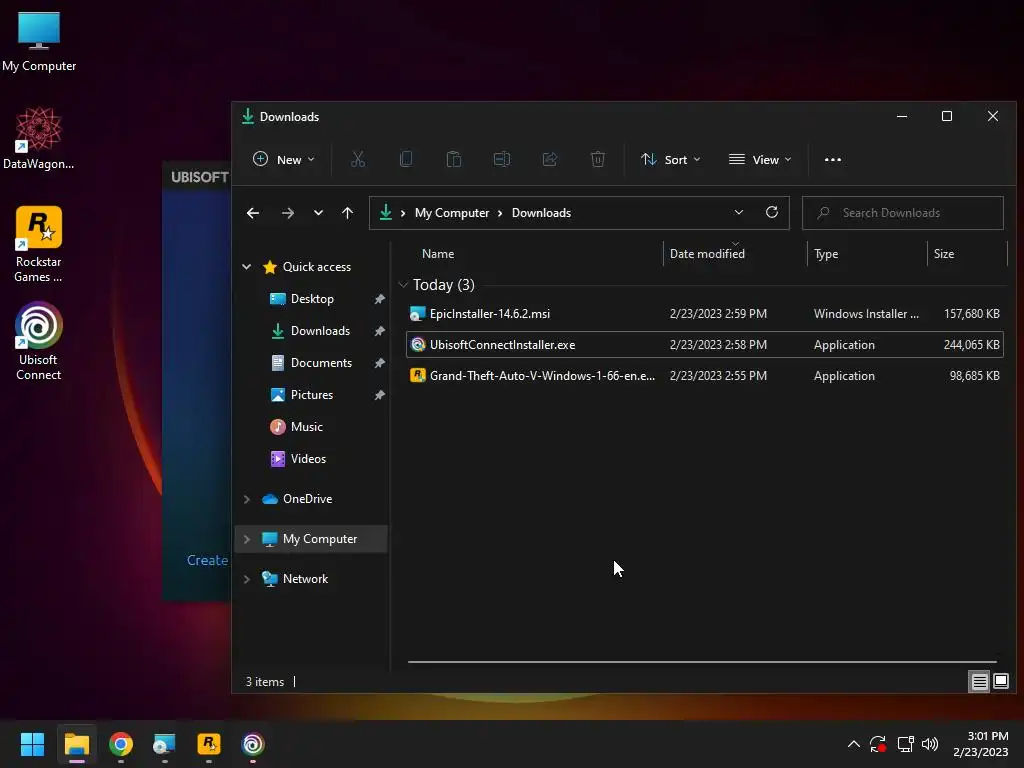Click the 157,680 KB size cell

tap(972, 313)
